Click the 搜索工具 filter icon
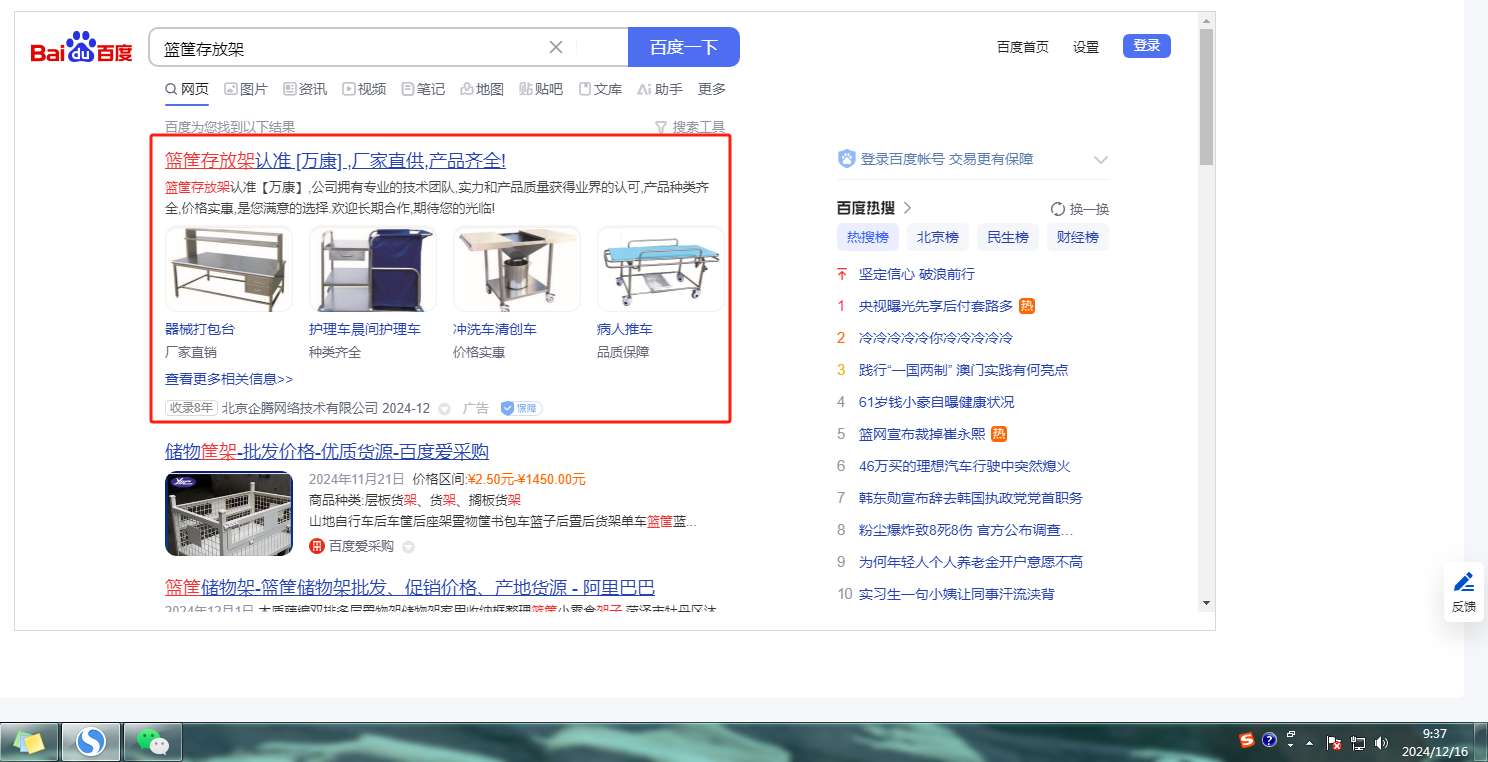This screenshot has width=1488, height=762. 660,127
